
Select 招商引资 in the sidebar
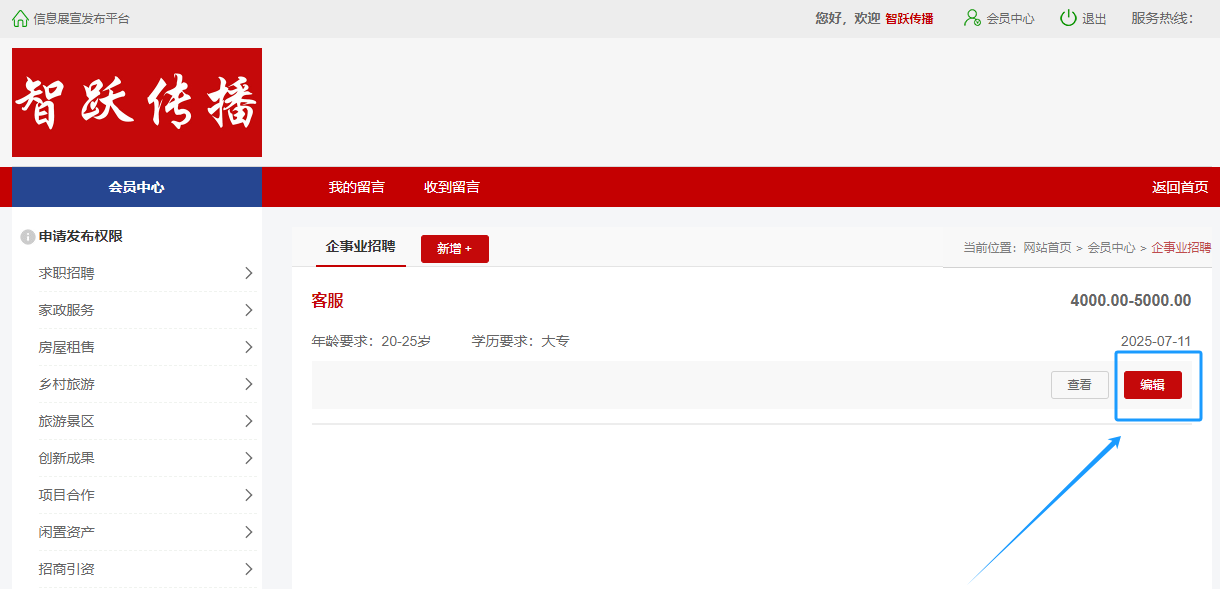pyautogui.click(x=67, y=569)
